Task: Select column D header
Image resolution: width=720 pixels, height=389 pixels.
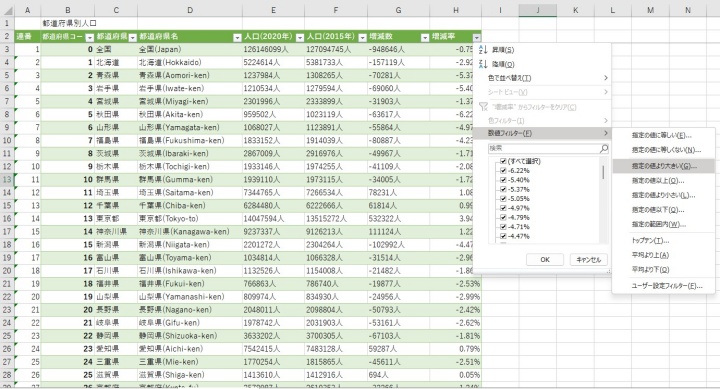Action: pyautogui.click(x=190, y=10)
